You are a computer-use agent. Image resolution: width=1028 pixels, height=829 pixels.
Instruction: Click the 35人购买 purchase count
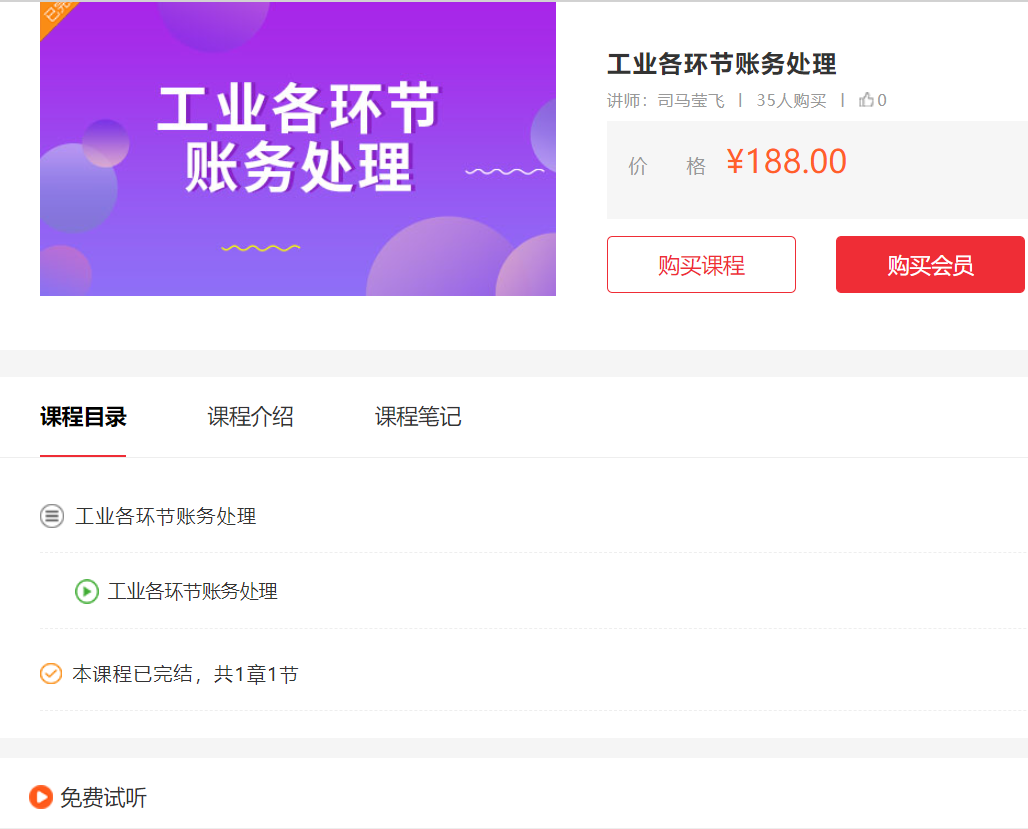point(791,100)
